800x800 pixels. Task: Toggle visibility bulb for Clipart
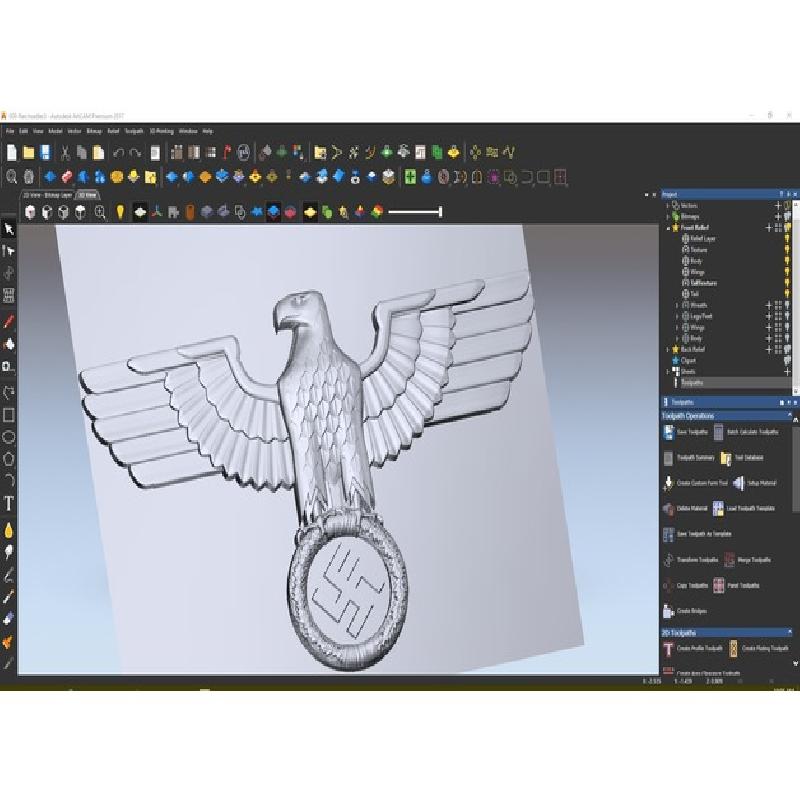(x=788, y=361)
